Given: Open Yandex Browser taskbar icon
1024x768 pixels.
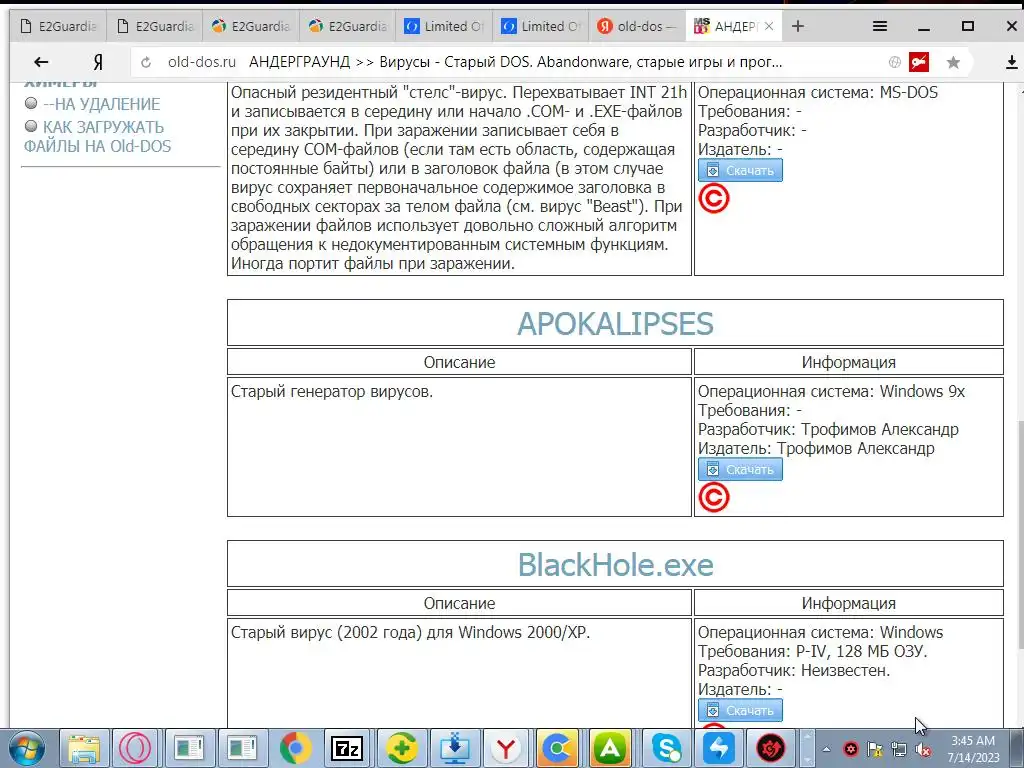Looking at the screenshot, I should click(505, 748).
